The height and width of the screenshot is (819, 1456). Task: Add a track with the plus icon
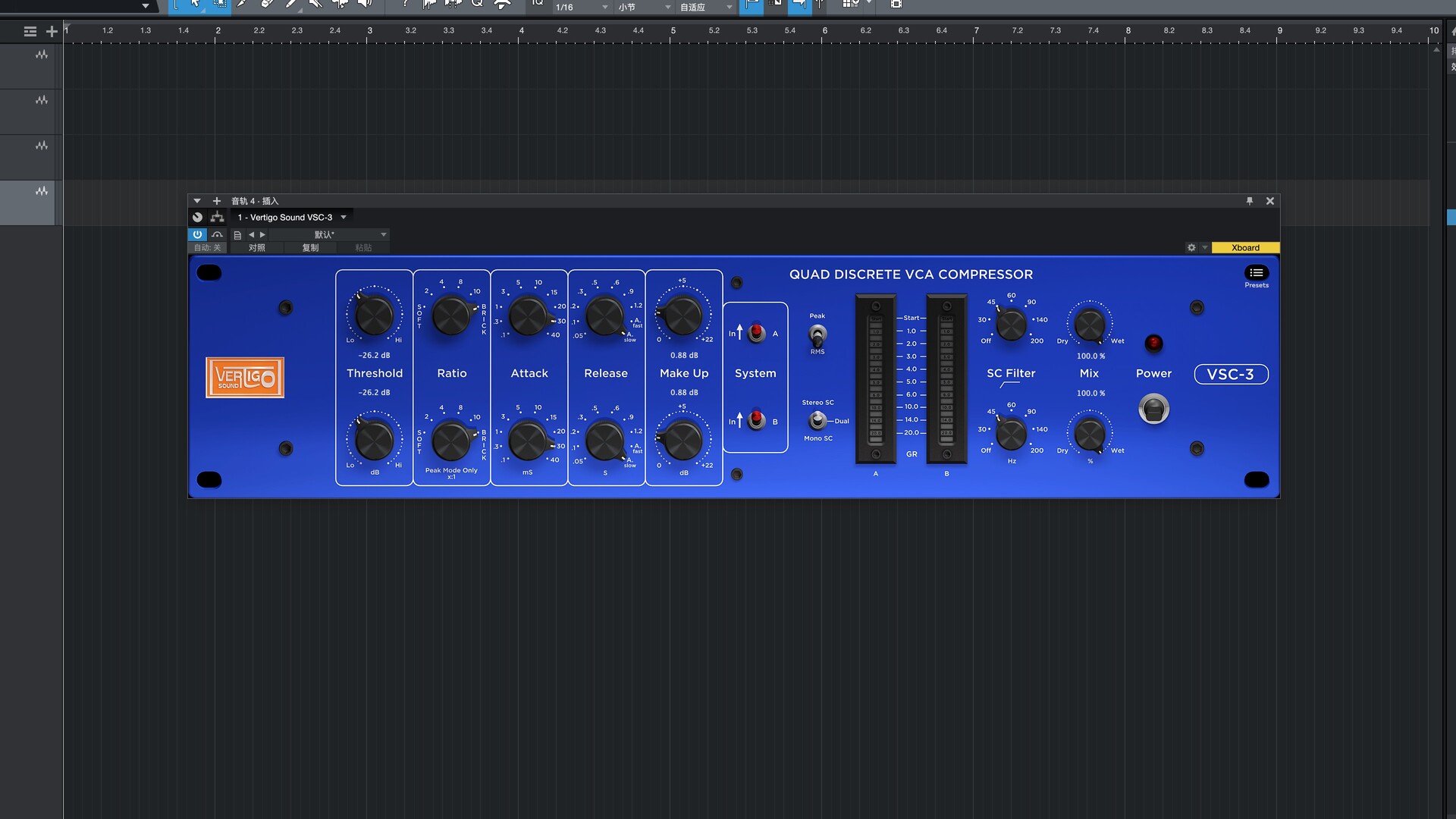52,31
